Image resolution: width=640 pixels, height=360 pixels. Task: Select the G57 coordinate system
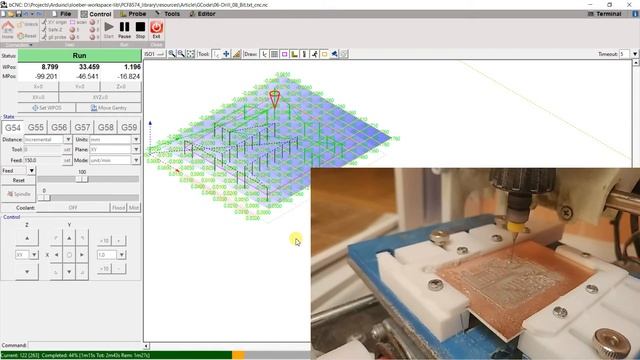pyautogui.click(x=82, y=127)
